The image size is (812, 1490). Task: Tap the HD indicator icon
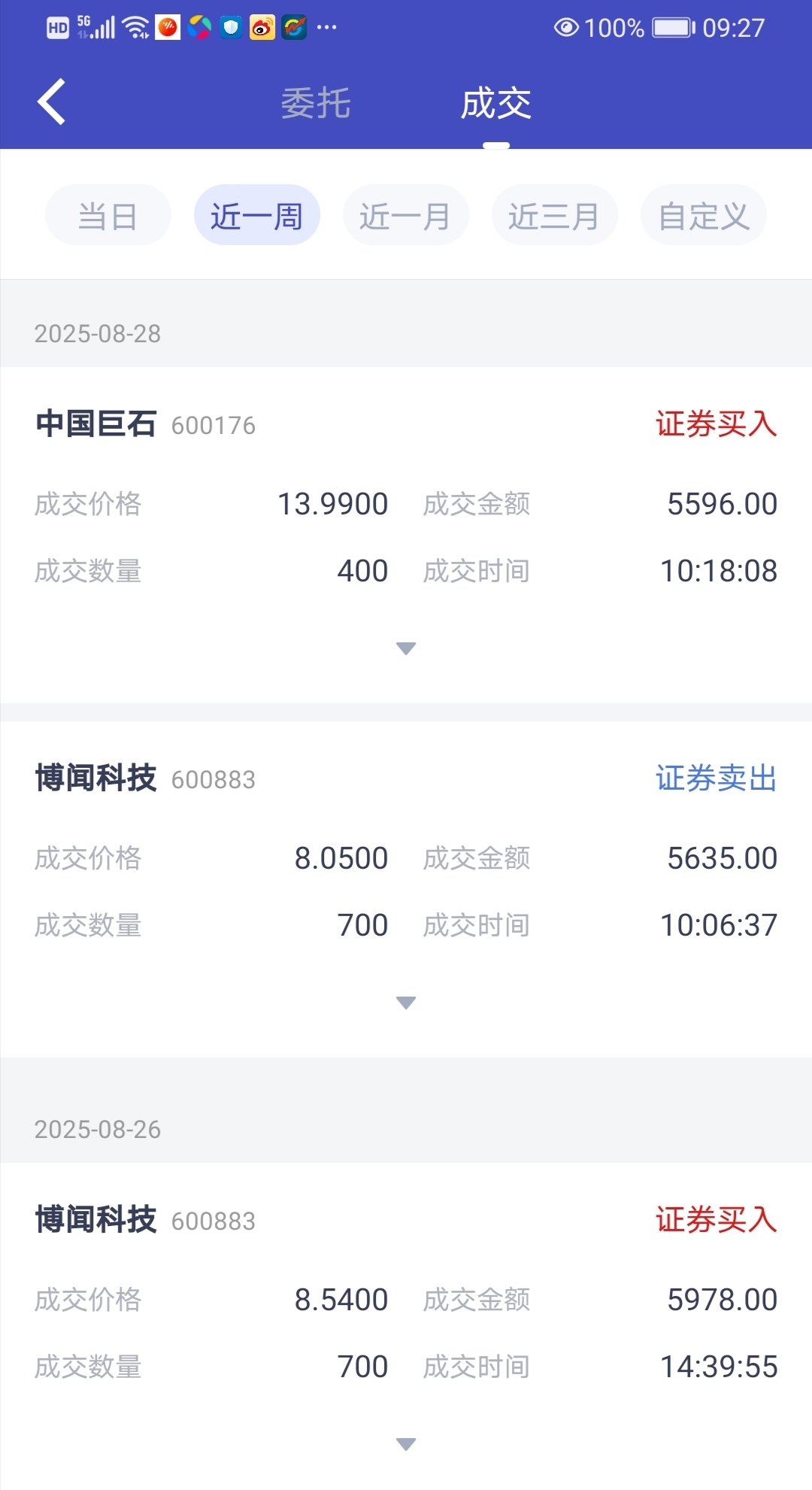click(x=58, y=29)
